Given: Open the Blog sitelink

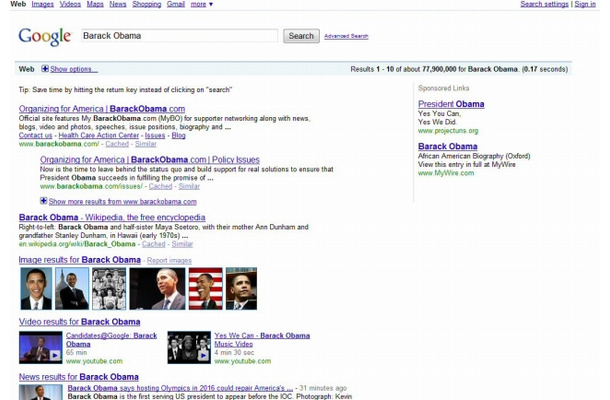Looking at the screenshot, I should [178, 135].
